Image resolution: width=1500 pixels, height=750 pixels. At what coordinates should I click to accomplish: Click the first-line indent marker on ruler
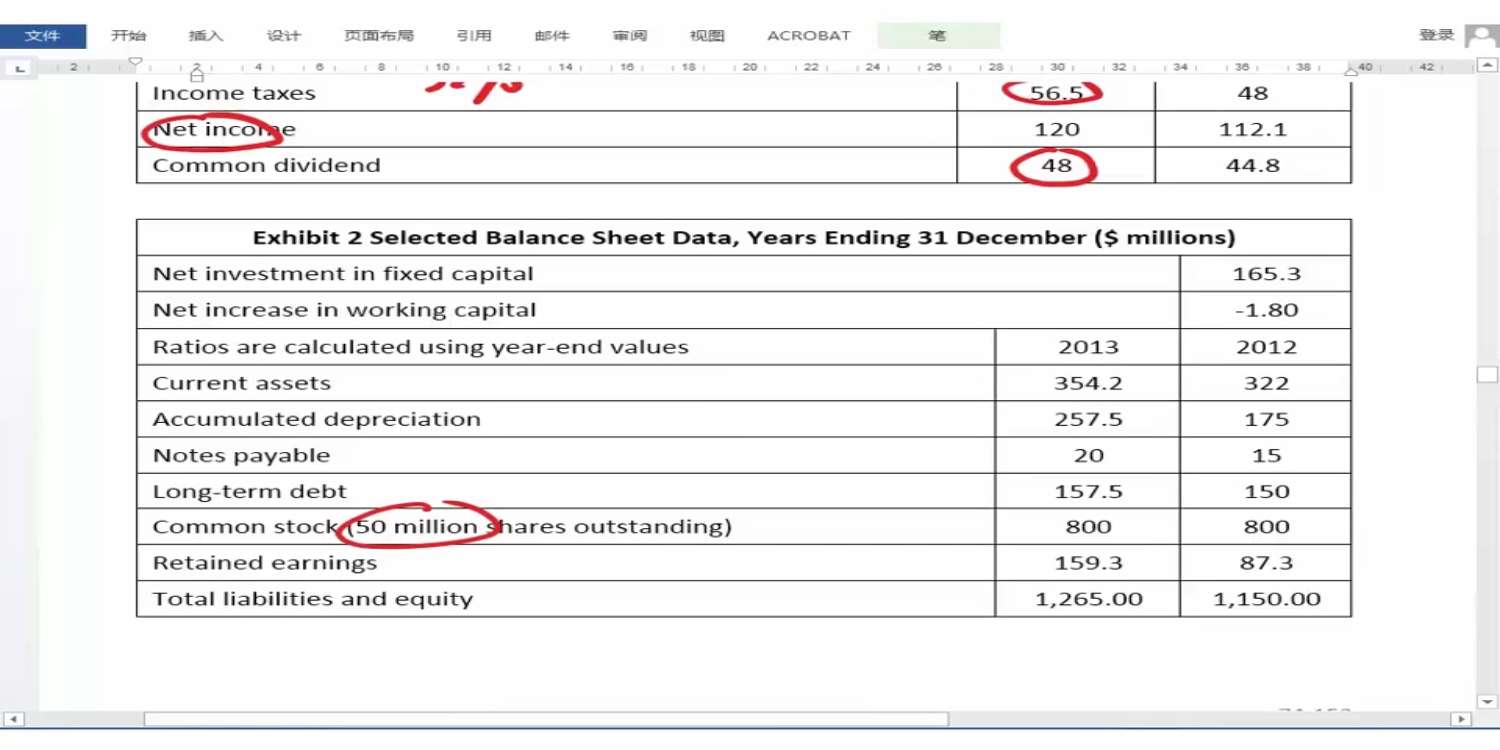(x=137, y=62)
